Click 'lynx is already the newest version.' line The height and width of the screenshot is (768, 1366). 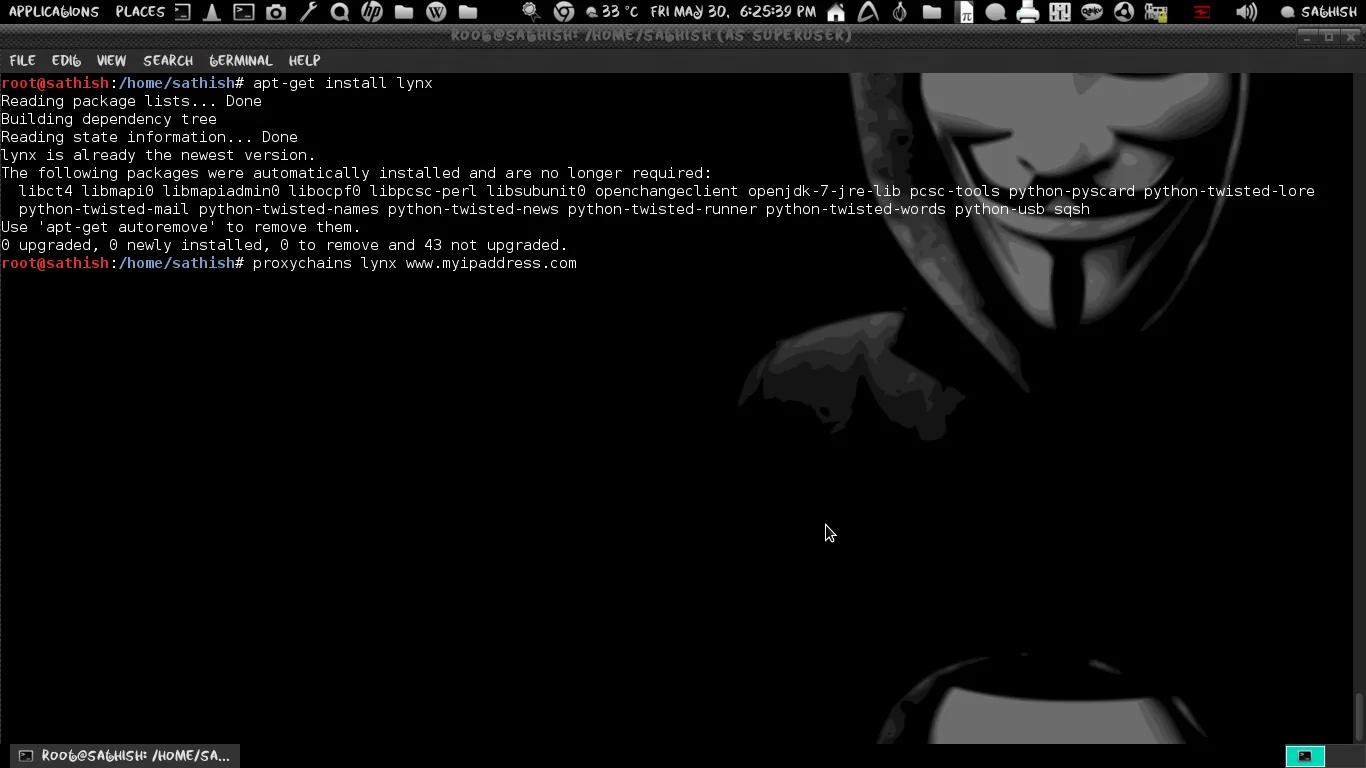tap(158, 155)
